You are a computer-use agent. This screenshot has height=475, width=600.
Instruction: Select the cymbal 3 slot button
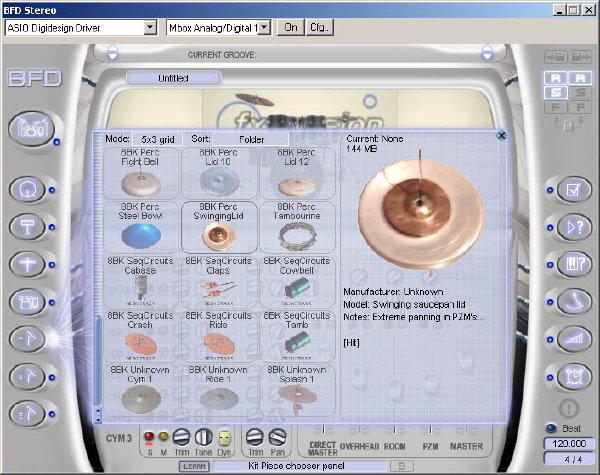[28, 414]
